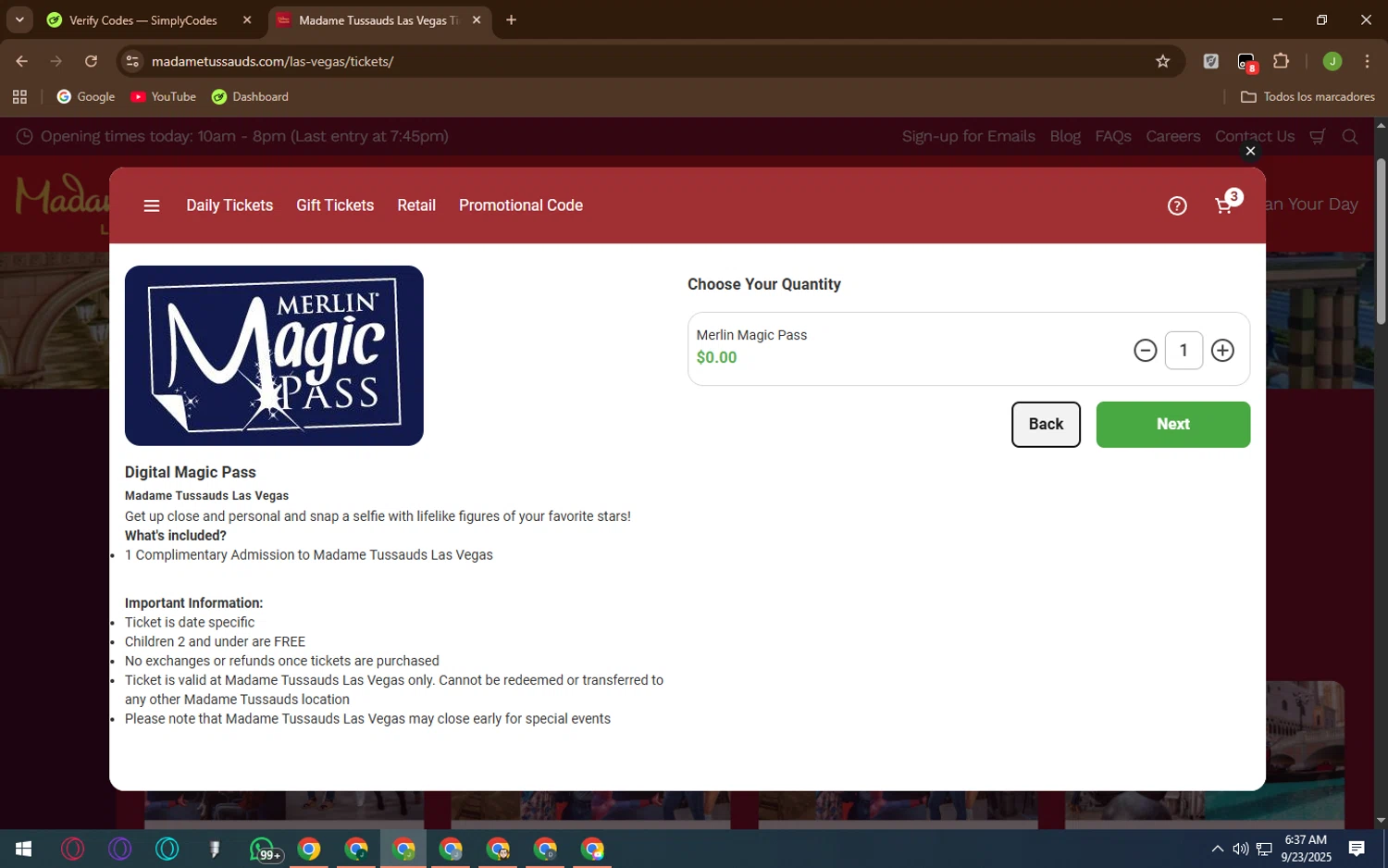The height and width of the screenshot is (868, 1388).
Task: Open the extensions puzzle icon
Action: click(x=1281, y=62)
